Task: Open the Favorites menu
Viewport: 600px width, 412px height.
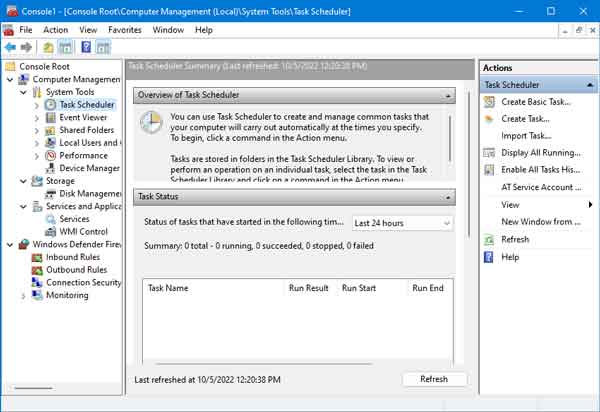Action: point(125,30)
